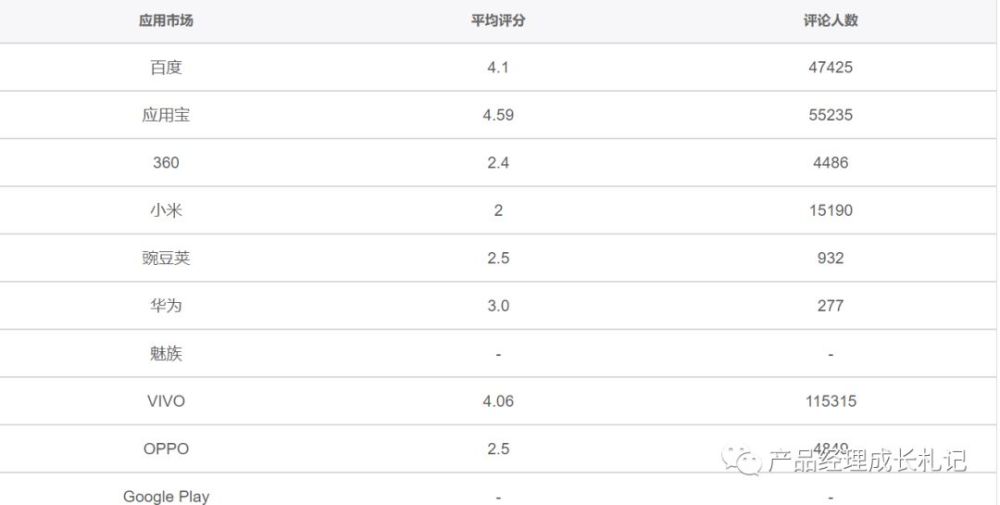The height and width of the screenshot is (505, 1000).
Task: Click the WeChat logo in the watermark
Action: point(743,459)
